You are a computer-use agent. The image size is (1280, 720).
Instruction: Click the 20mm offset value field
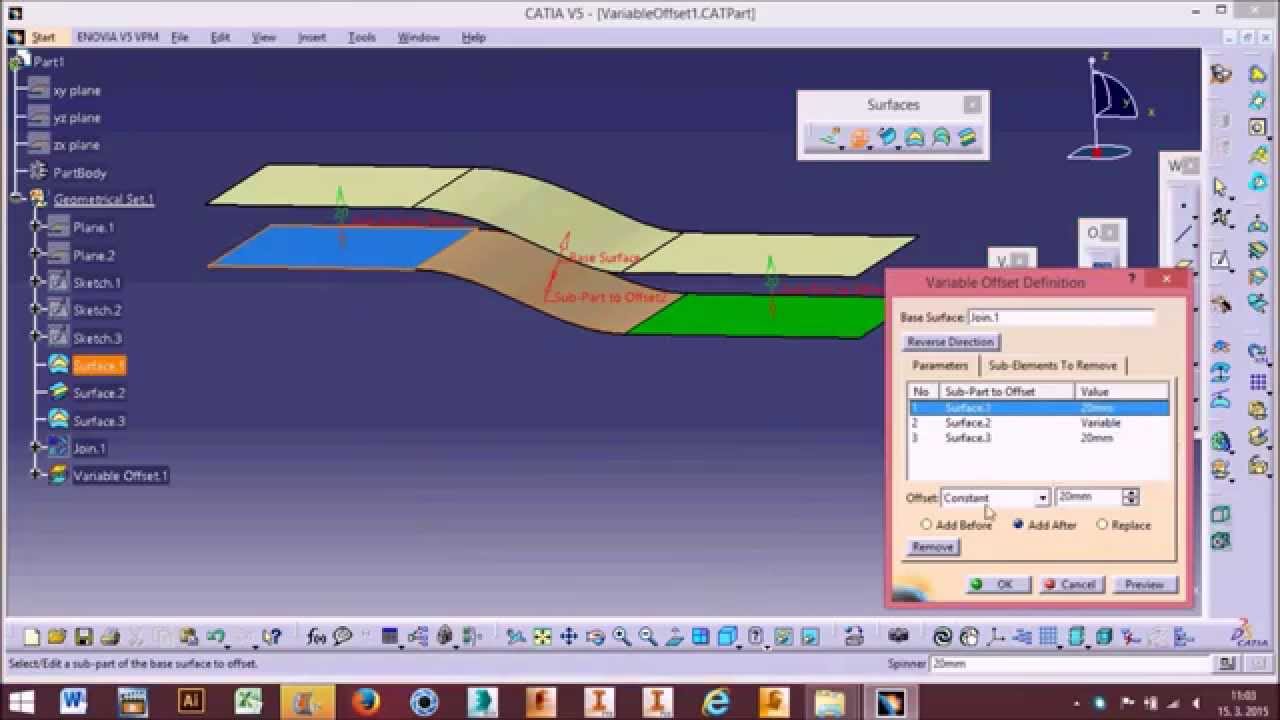click(1090, 497)
